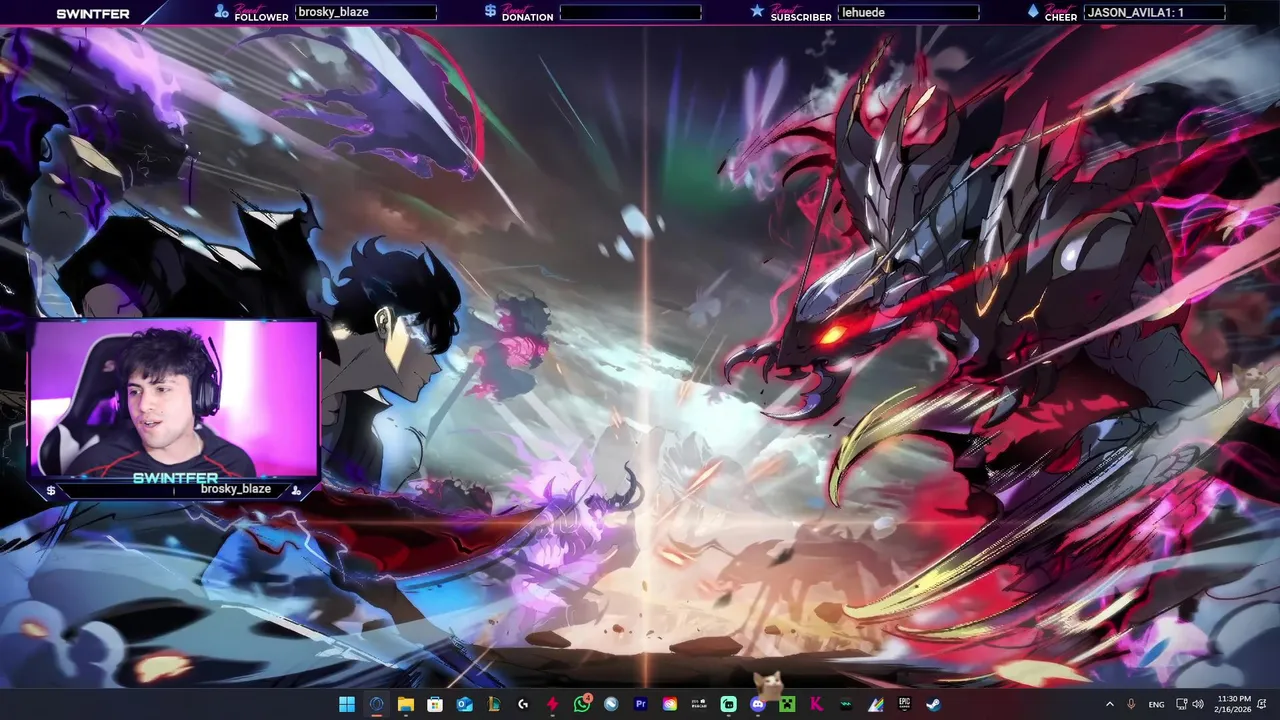The image size is (1280, 720).
Task: Click the blue-gray circular app icon
Action: click(x=611, y=704)
